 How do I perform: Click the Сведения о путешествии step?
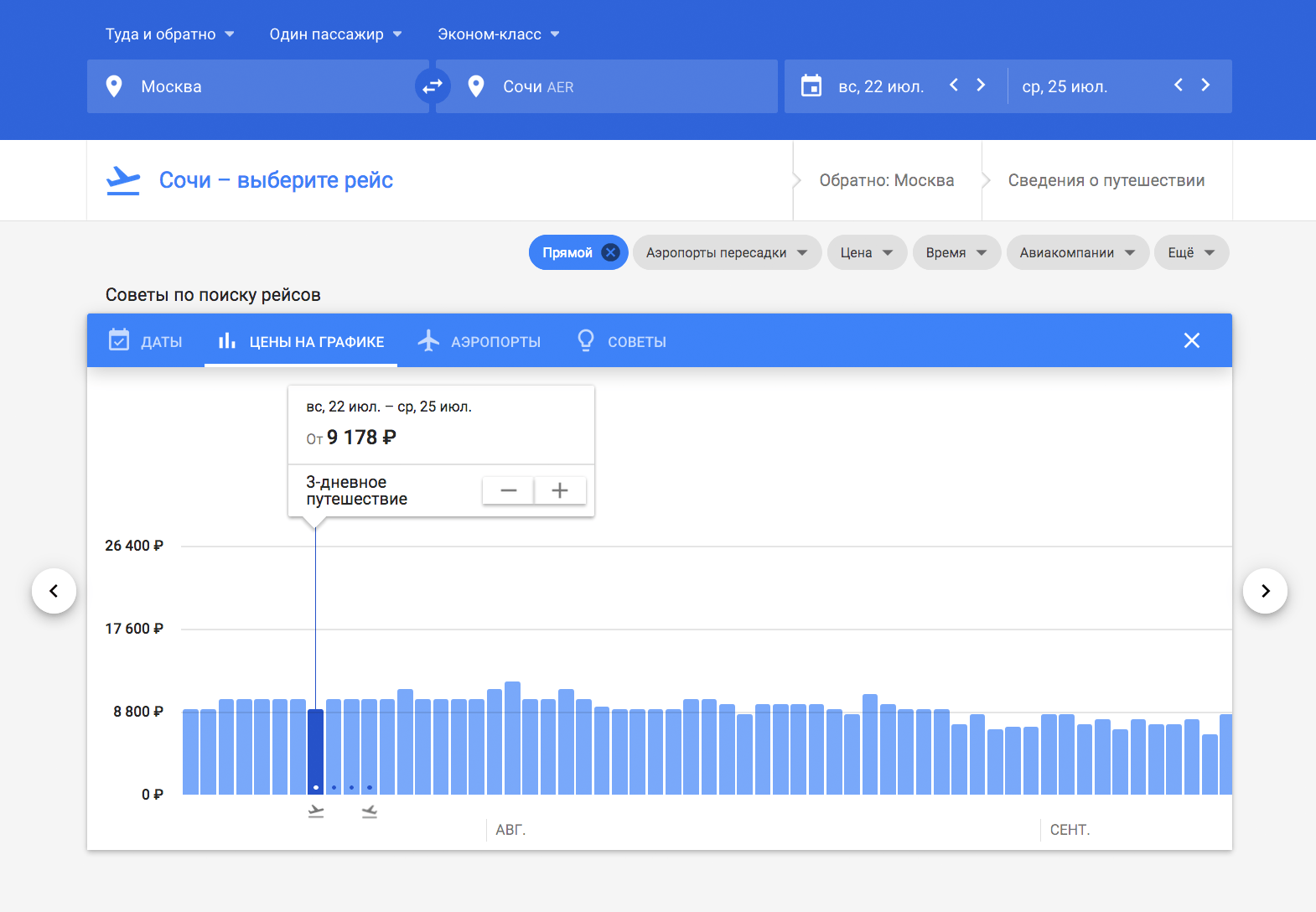point(1106,180)
